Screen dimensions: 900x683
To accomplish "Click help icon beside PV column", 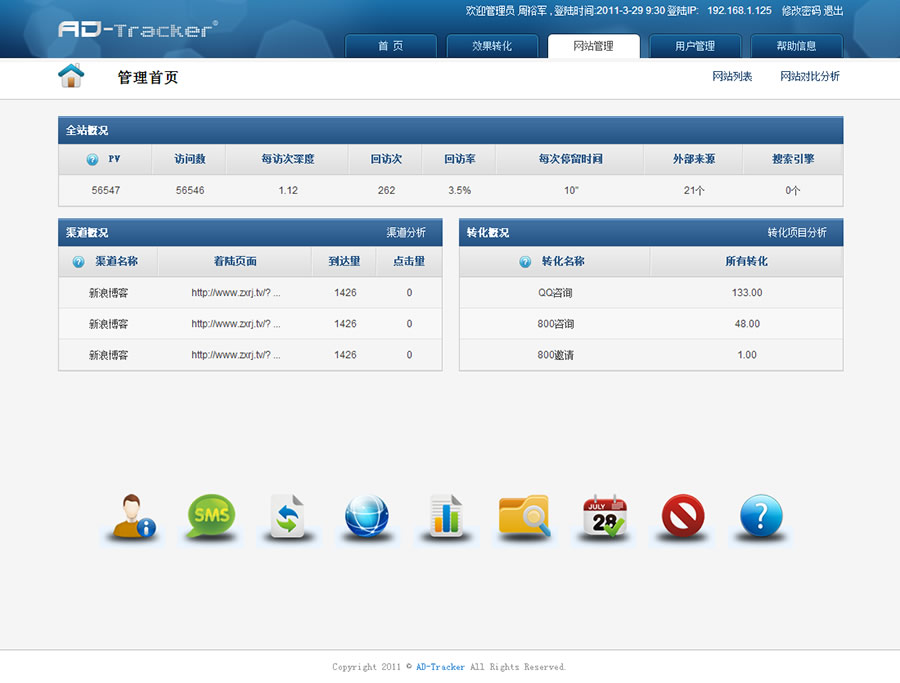I will click(x=92, y=160).
